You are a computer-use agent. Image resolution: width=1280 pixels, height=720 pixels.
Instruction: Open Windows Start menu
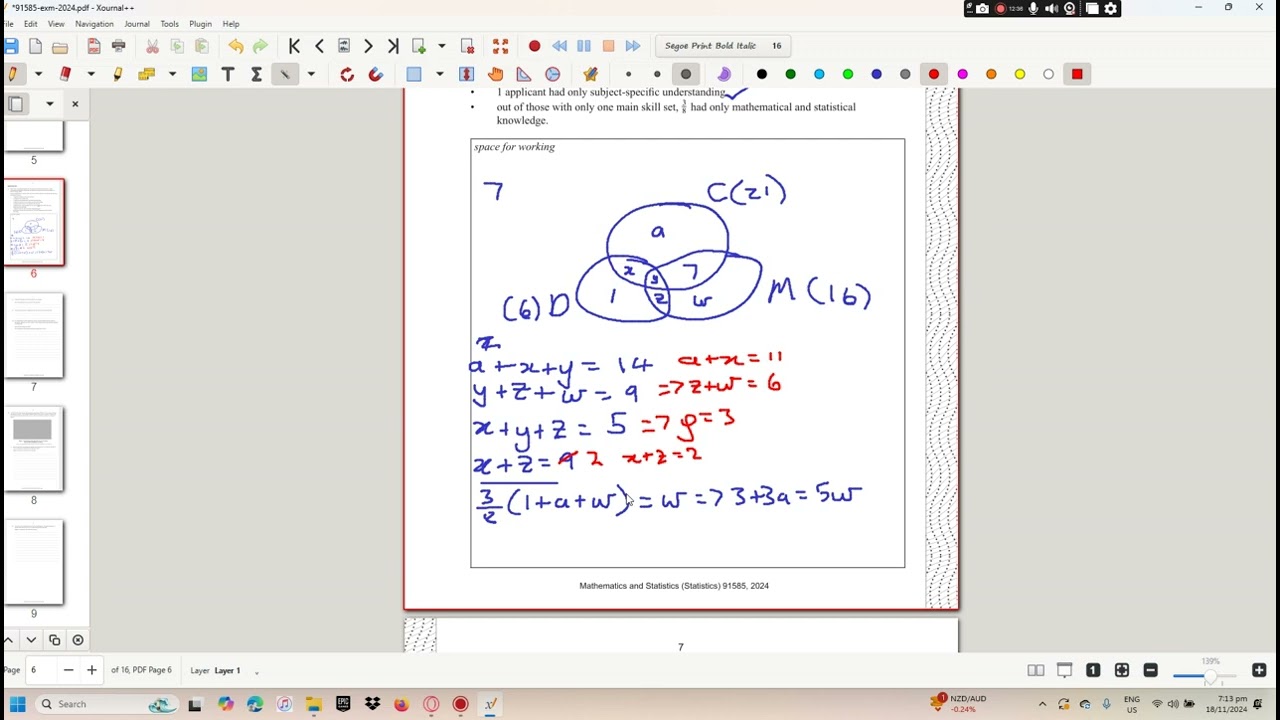coord(17,704)
